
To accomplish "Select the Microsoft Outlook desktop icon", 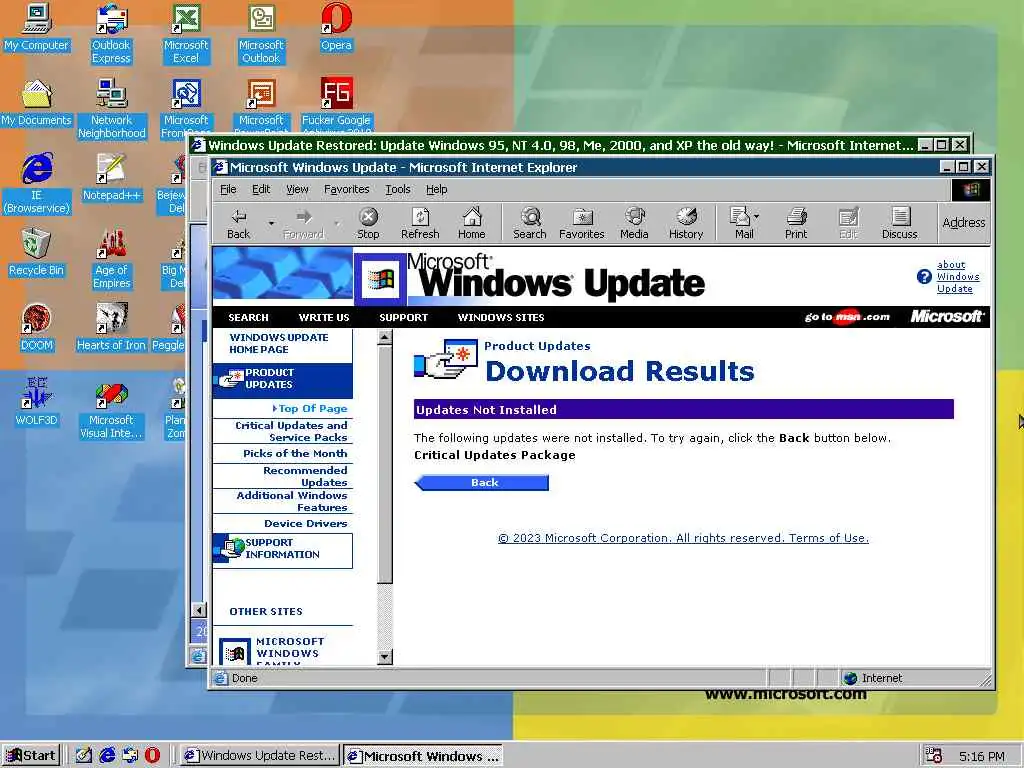I will click(x=261, y=34).
